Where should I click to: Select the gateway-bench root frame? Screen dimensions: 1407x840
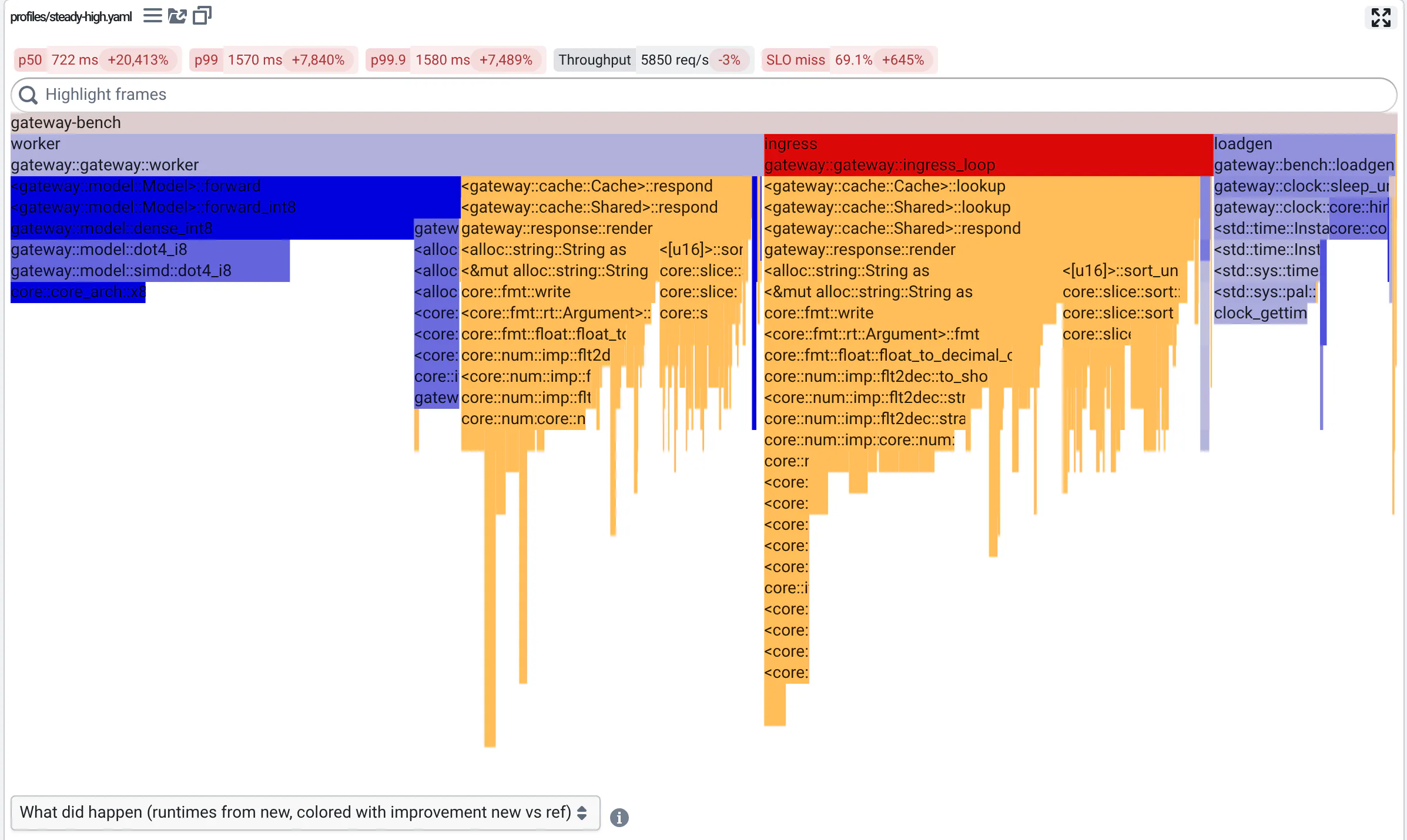704,123
